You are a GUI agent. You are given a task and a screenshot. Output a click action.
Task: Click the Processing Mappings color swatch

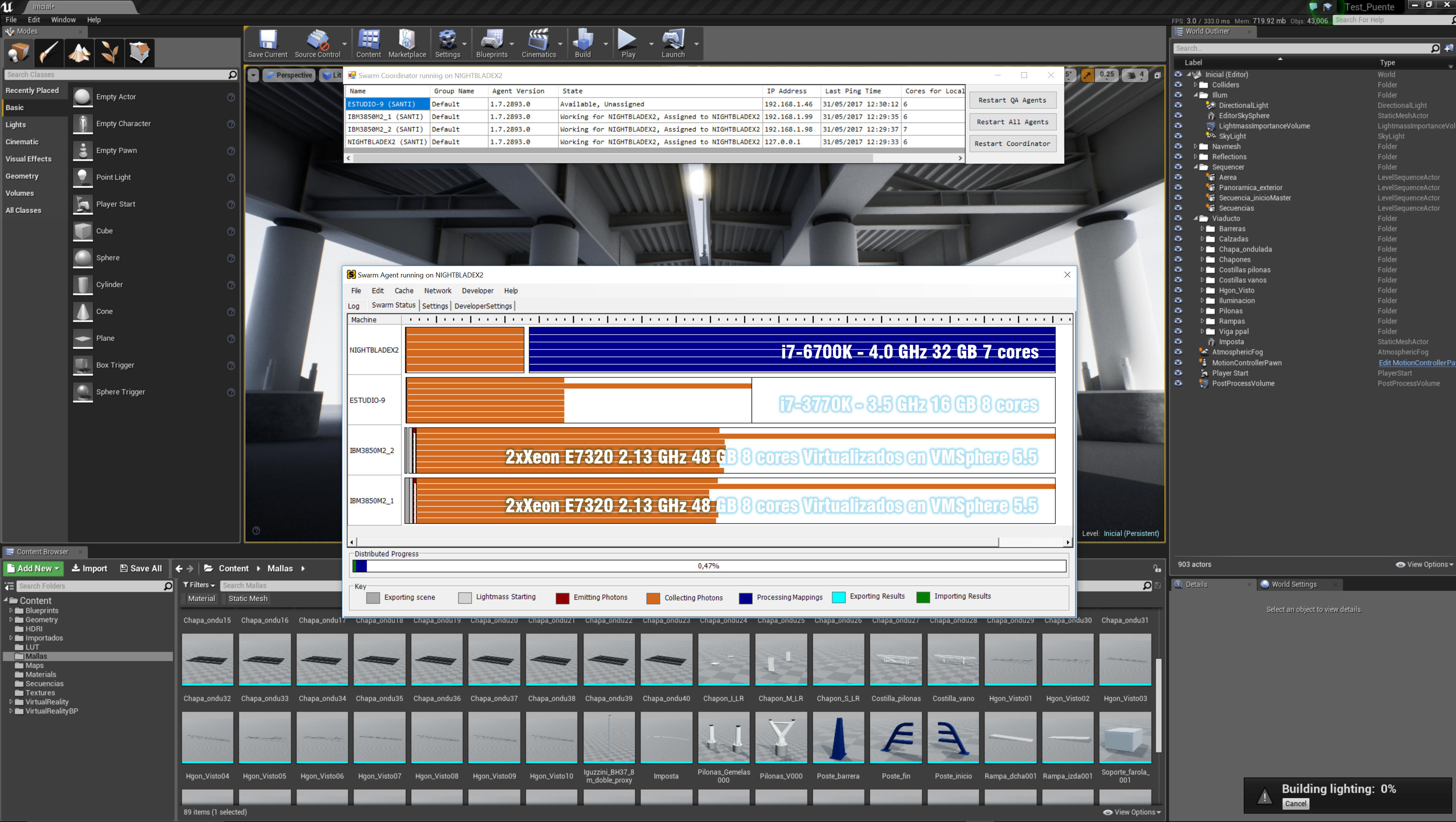(745, 598)
